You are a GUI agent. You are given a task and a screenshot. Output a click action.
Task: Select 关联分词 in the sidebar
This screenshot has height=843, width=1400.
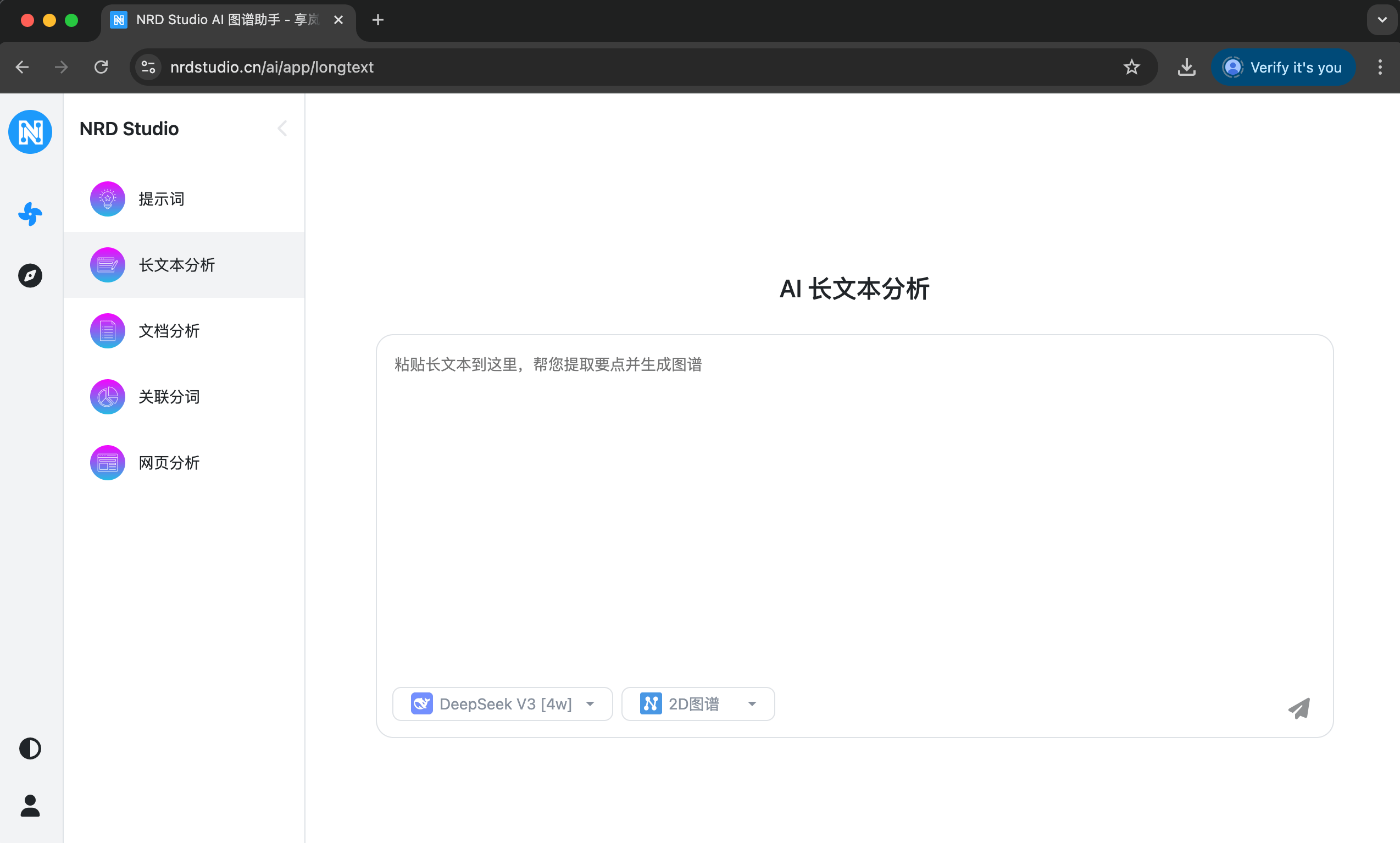pos(169,397)
